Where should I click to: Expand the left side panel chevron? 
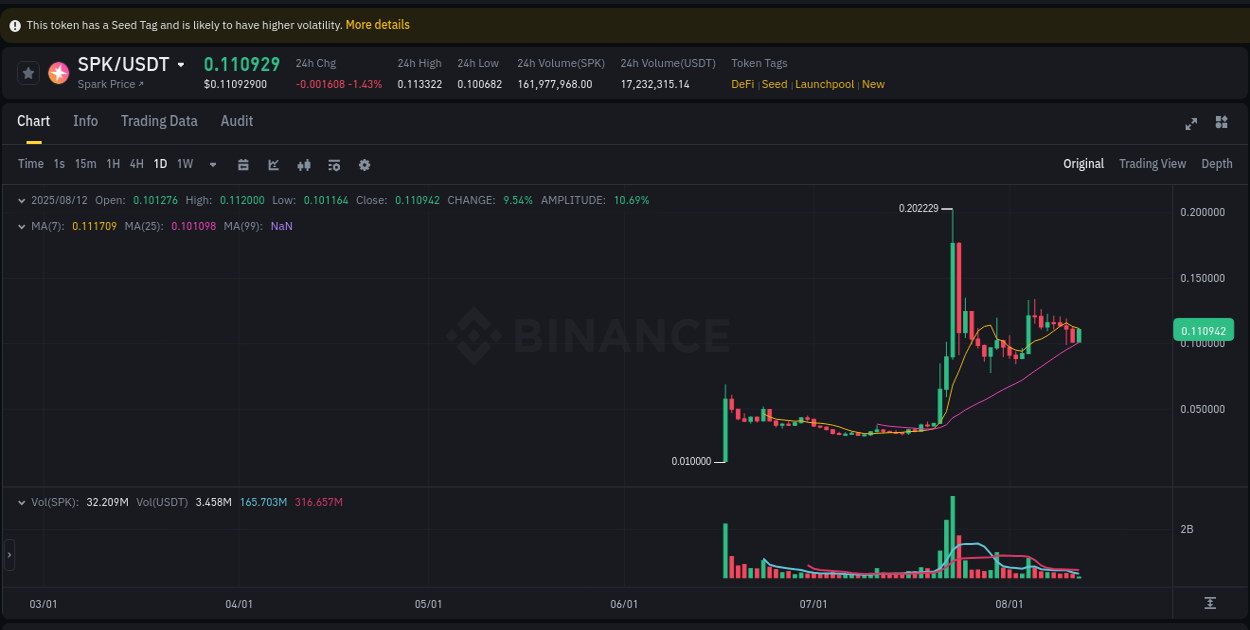(9, 555)
